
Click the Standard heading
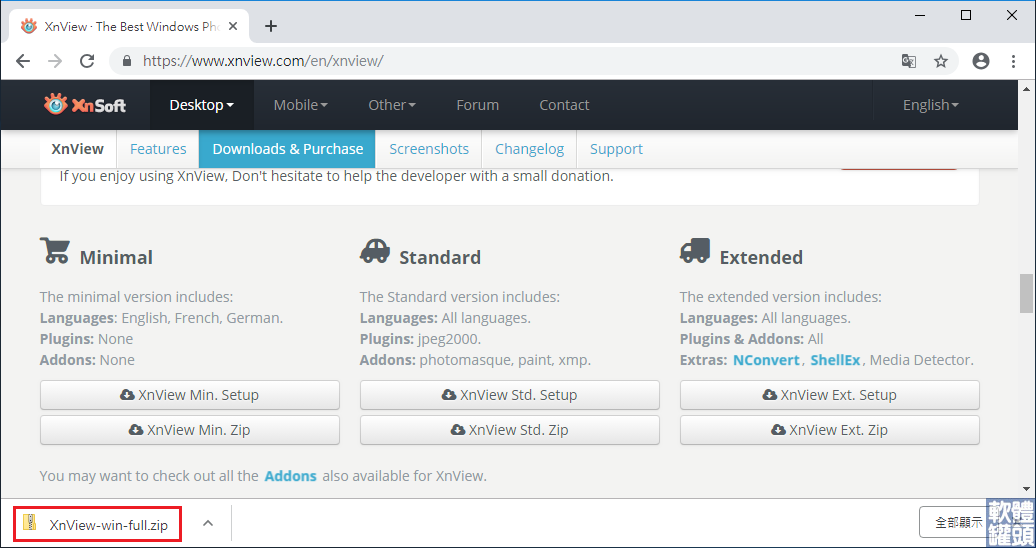tap(440, 257)
